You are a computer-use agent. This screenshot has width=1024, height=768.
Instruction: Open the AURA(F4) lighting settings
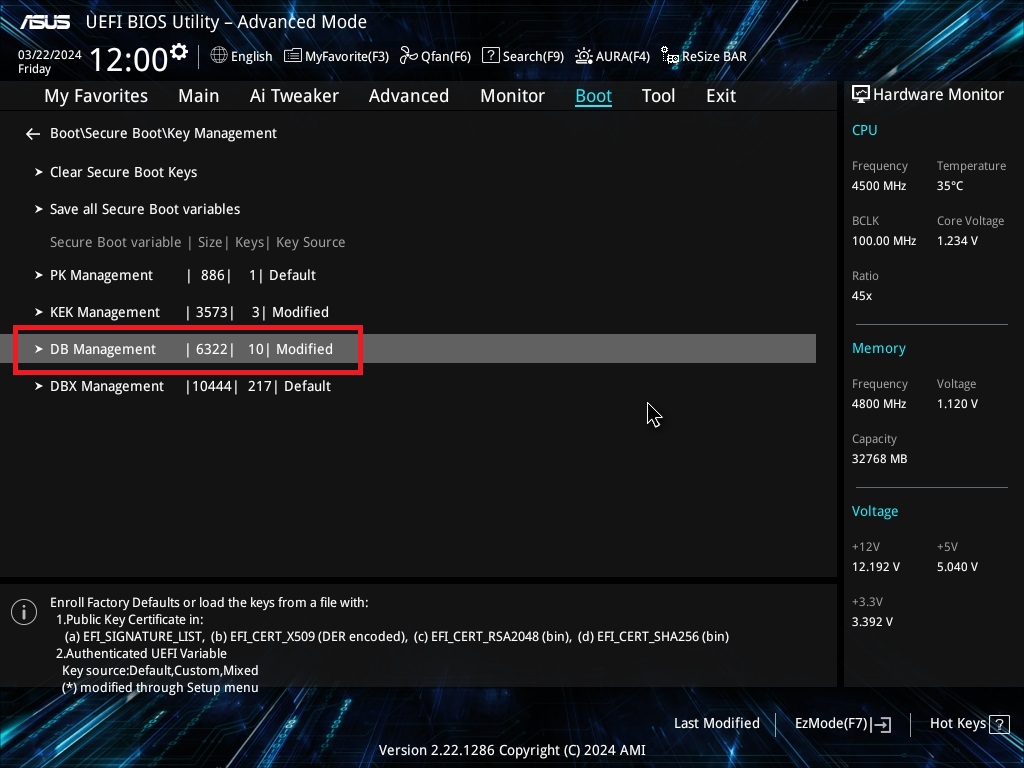click(x=612, y=56)
